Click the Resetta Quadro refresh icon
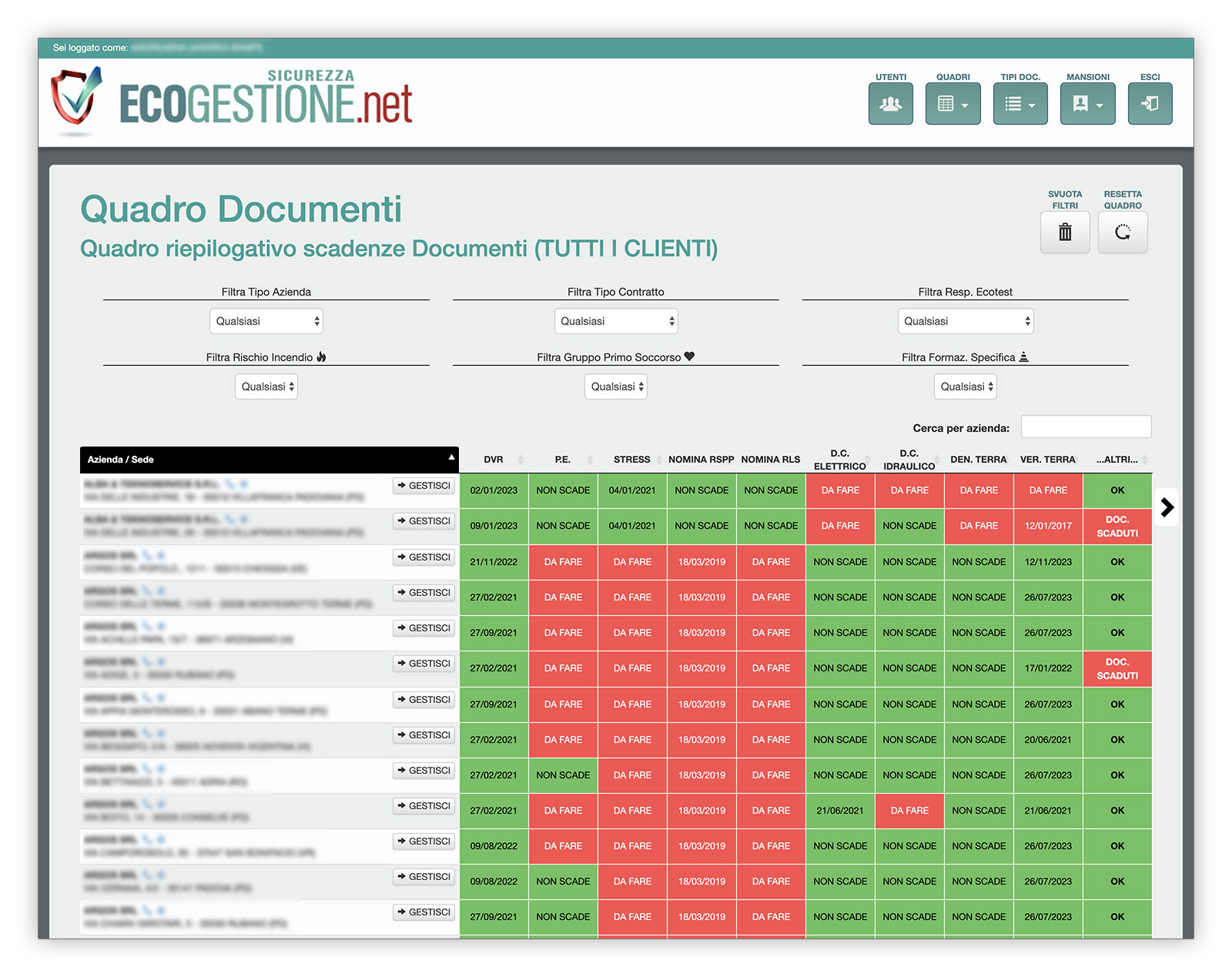Screen dimensions: 1232x977 tap(1123, 232)
